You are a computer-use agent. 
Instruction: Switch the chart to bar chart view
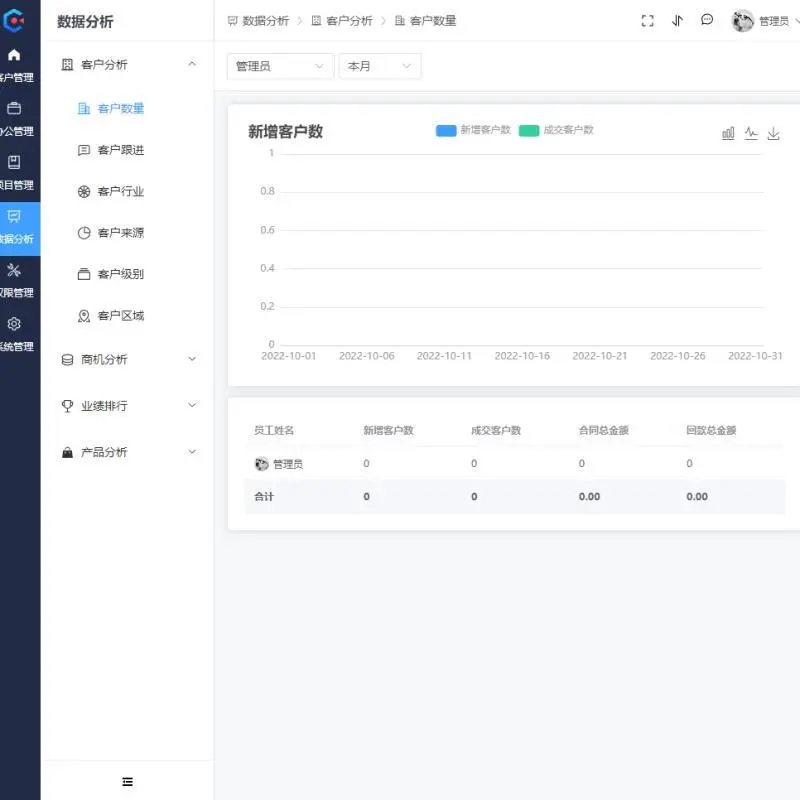coord(729,132)
